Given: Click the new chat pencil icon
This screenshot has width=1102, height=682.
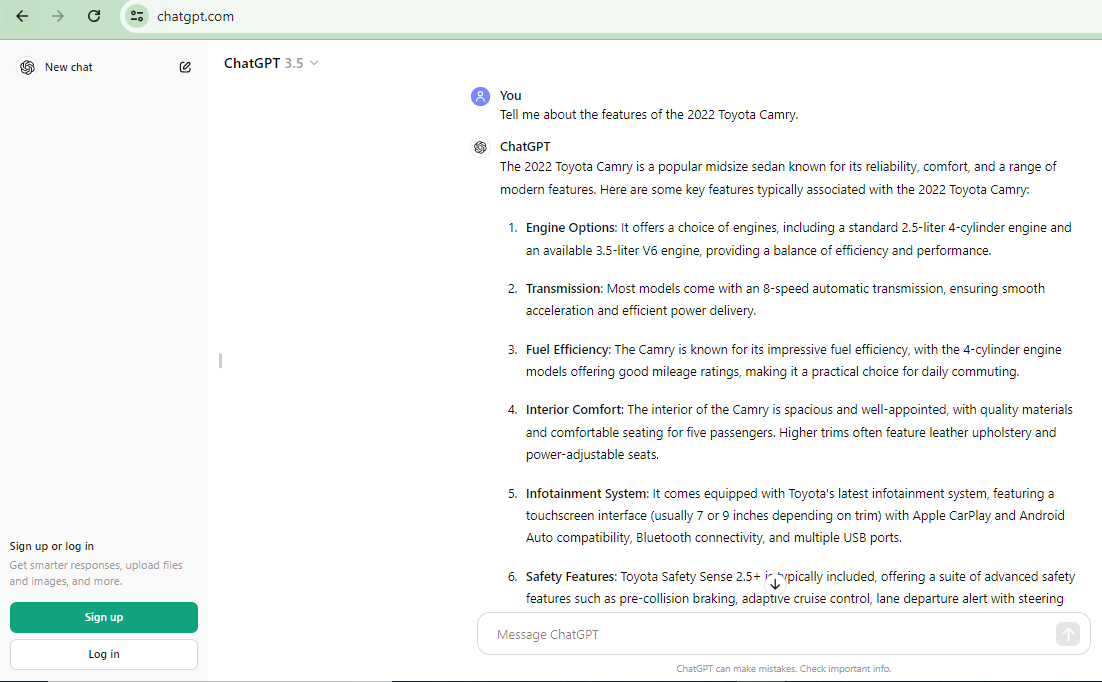Looking at the screenshot, I should (185, 67).
